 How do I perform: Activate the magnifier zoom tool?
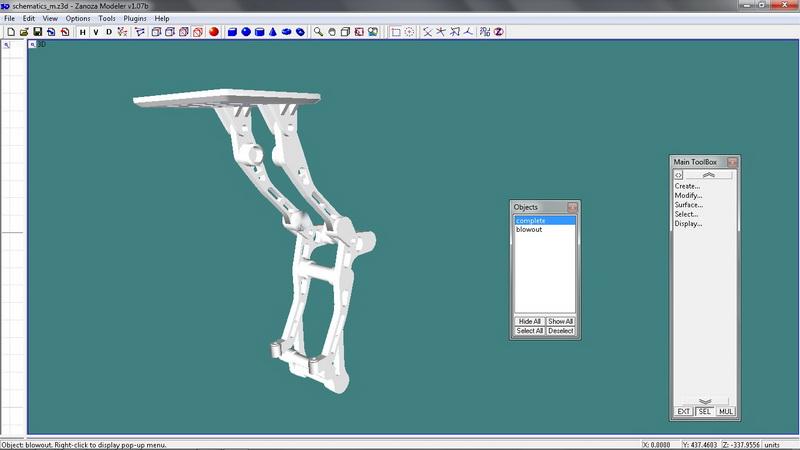(x=318, y=32)
